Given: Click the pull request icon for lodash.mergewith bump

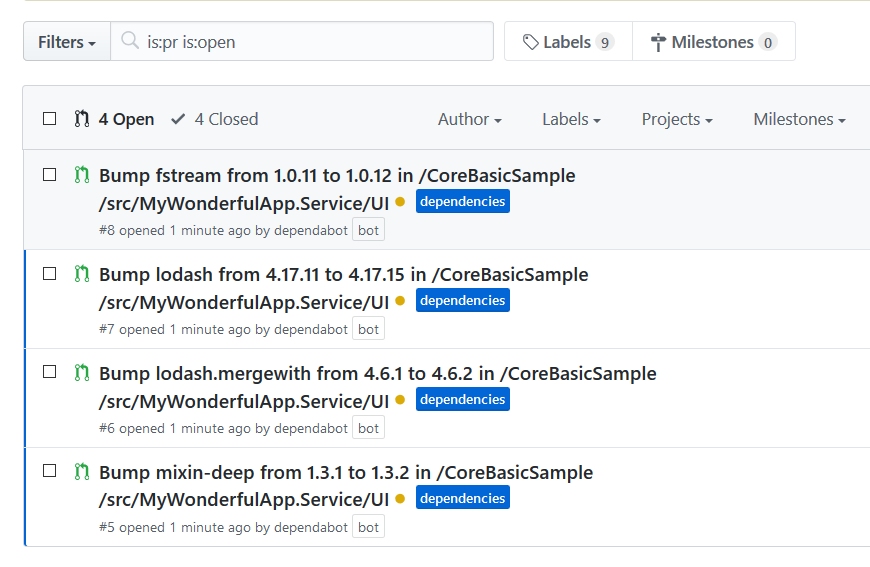Looking at the screenshot, I should [x=82, y=373].
